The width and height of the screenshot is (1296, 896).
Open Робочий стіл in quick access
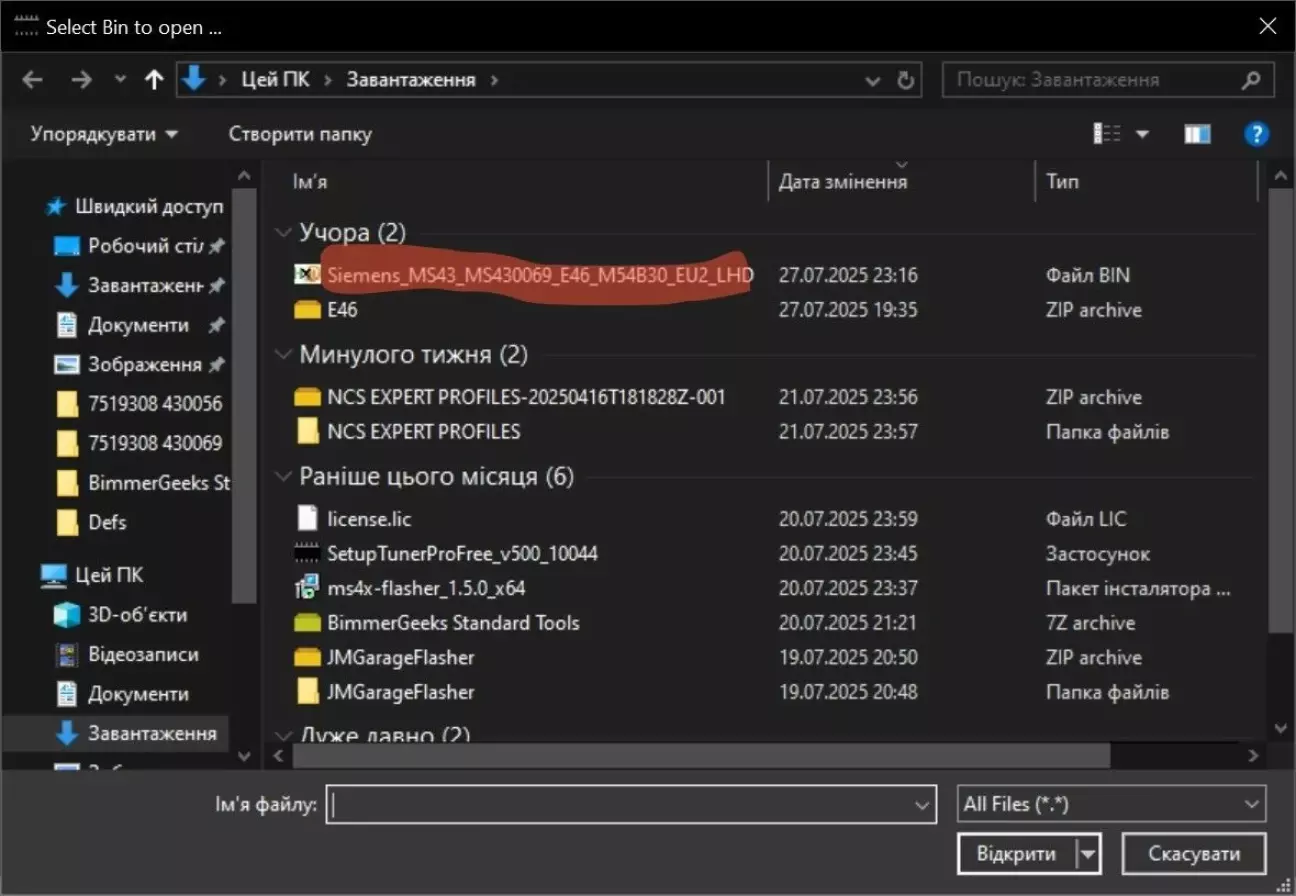pos(140,246)
